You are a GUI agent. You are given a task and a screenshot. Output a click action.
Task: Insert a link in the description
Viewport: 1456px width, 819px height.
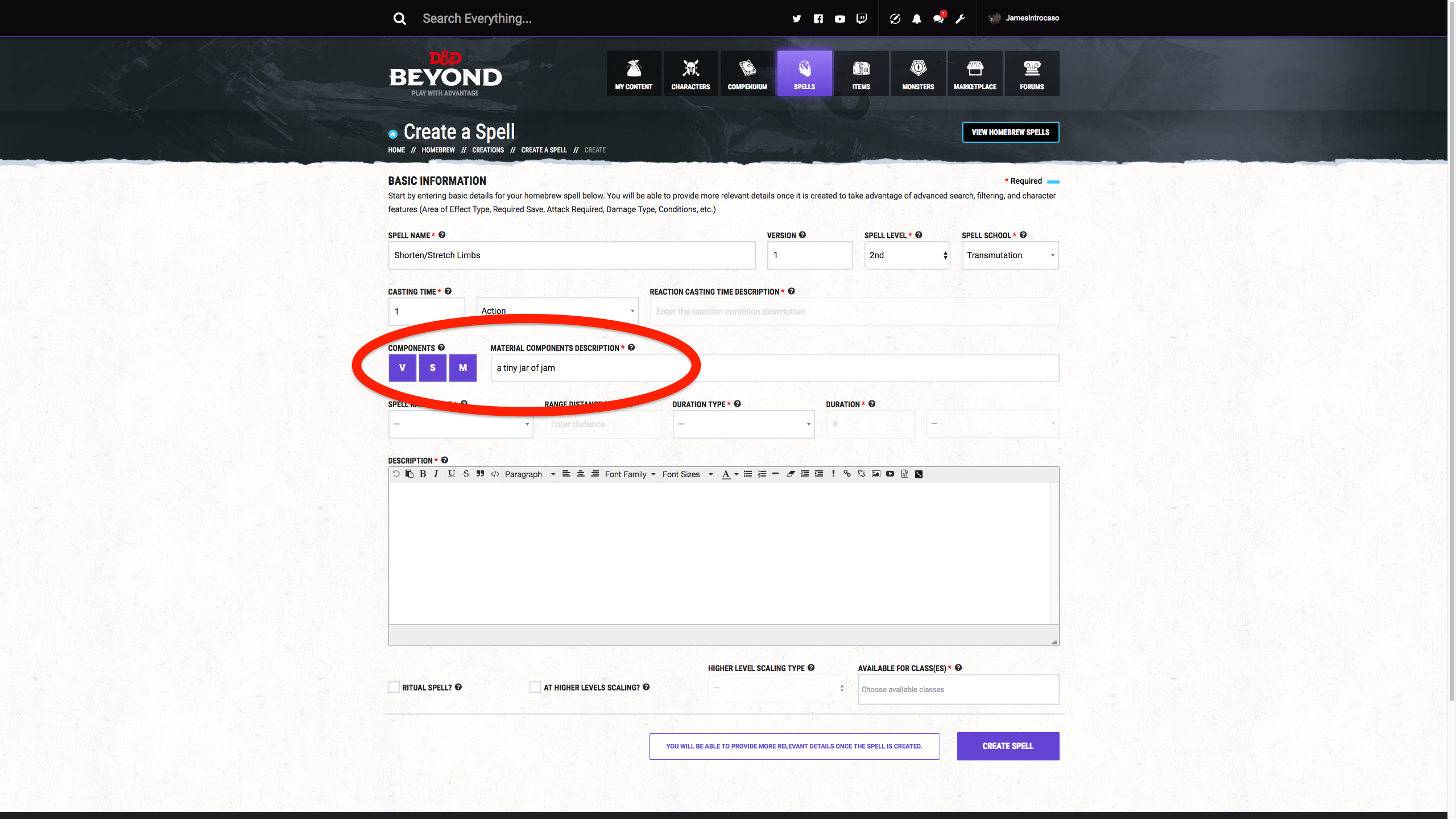[x=847, y=474]
